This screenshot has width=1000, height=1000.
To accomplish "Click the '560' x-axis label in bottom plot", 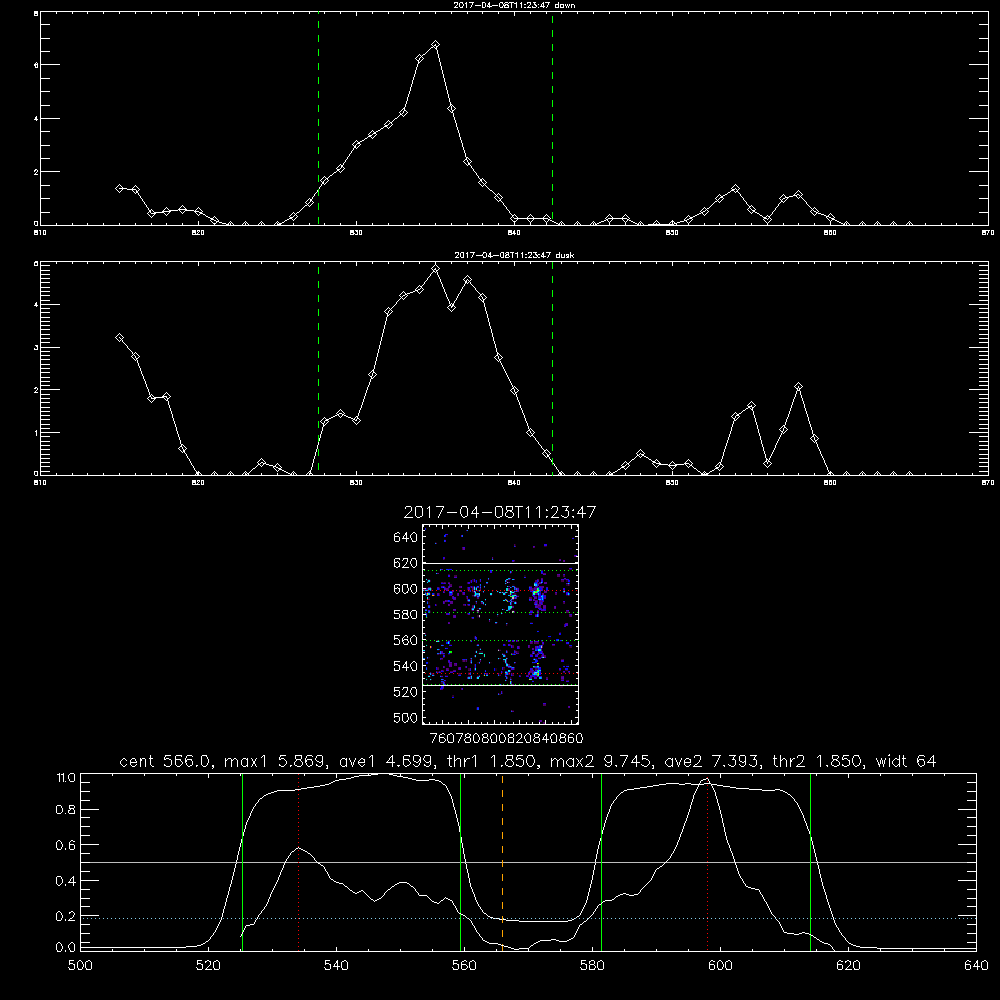I will 464,966.
